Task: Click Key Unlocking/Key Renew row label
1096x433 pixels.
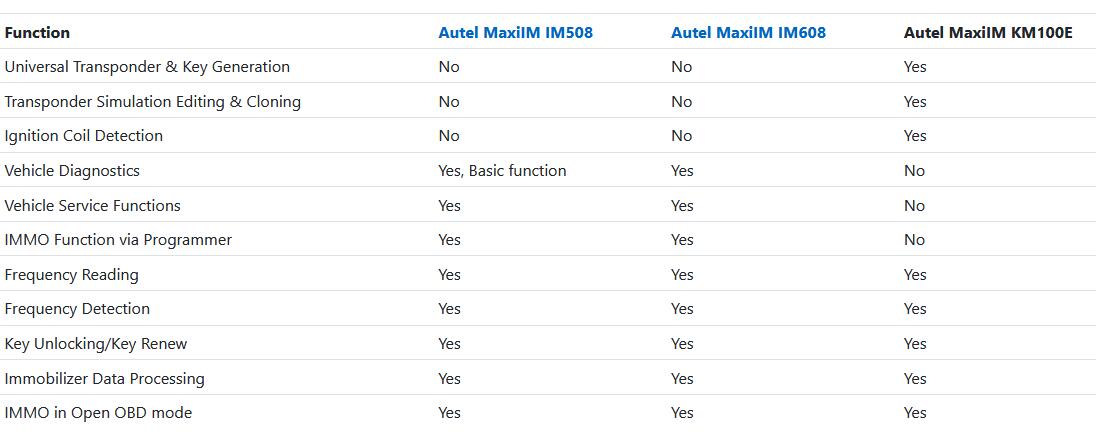Action: click(x=95, y=344)
